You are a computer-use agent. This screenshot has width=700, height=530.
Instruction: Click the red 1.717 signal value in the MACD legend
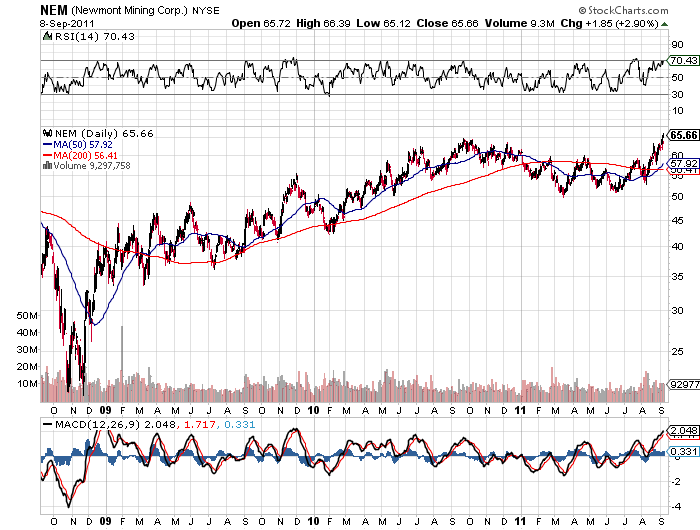coord(200,424)
